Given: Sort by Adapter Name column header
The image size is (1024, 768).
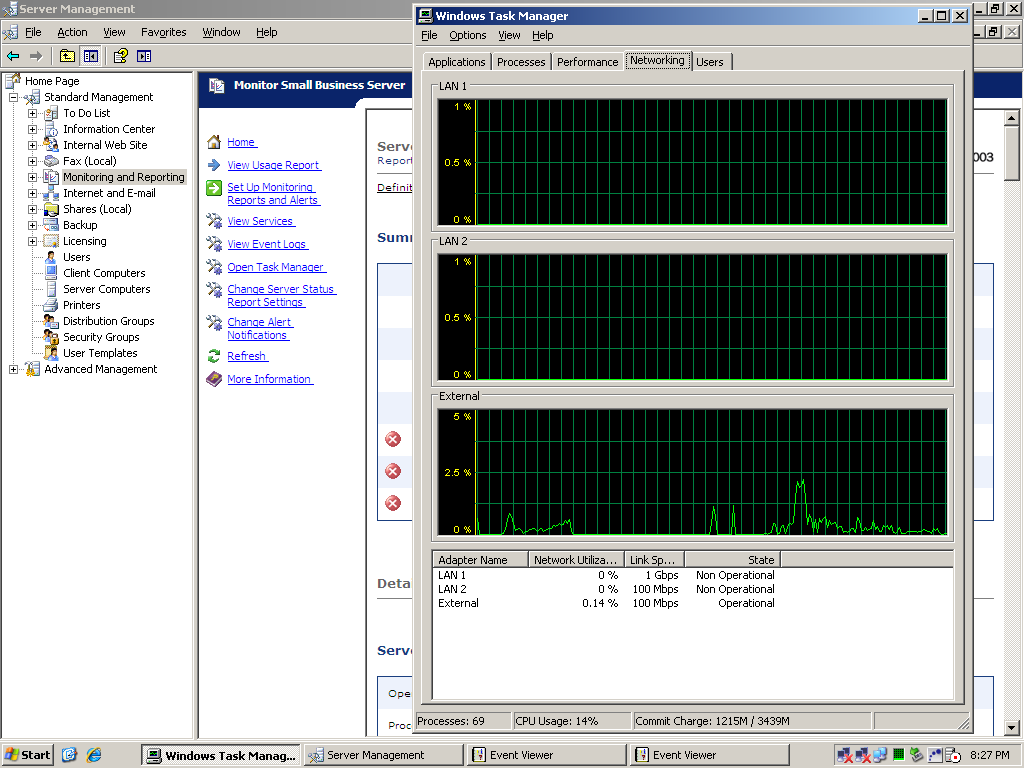Looking at the screenshot, I should tap(480, 560).
